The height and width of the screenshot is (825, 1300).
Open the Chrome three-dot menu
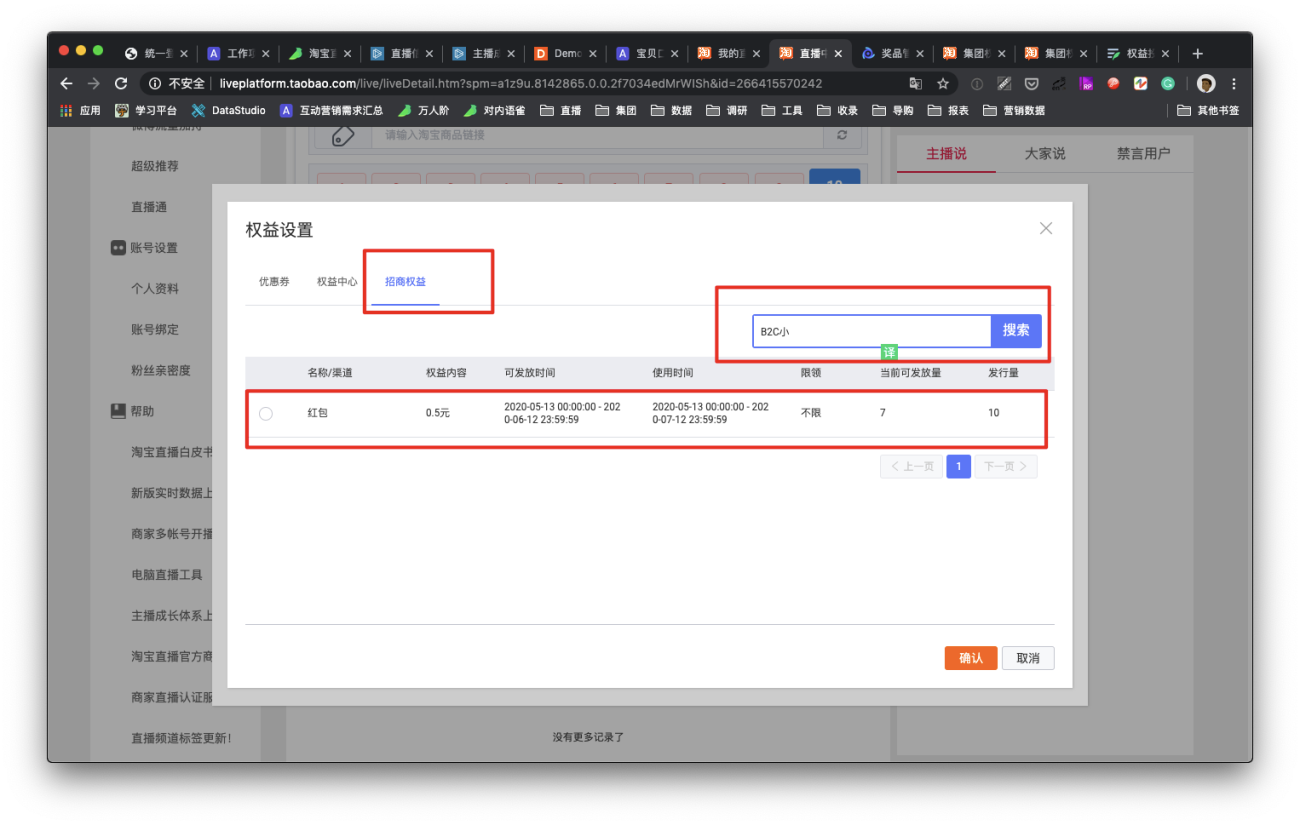1233,84
